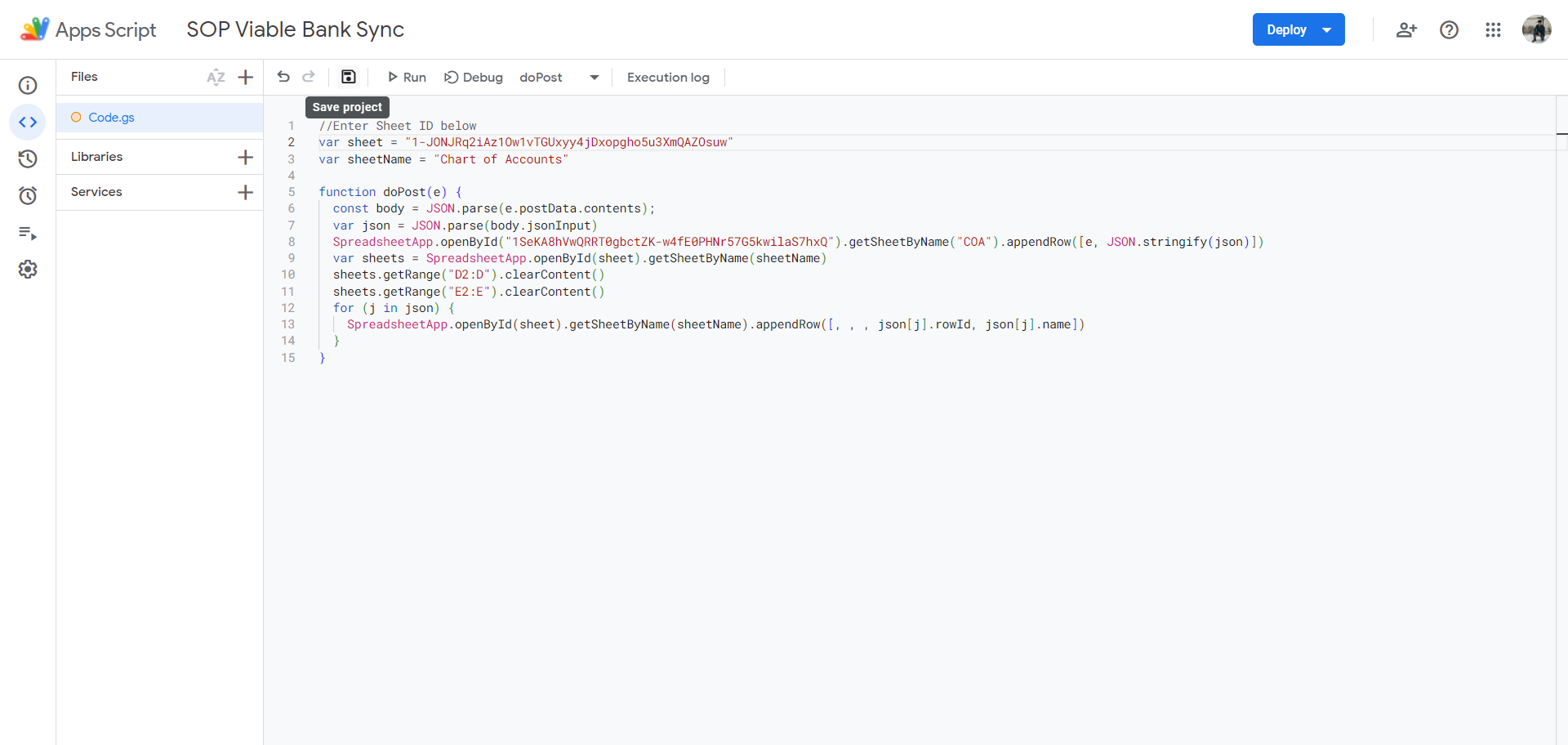Screen dimensions: 1568x745
Task: Add a service with plus icon
Action: (245, 192)
